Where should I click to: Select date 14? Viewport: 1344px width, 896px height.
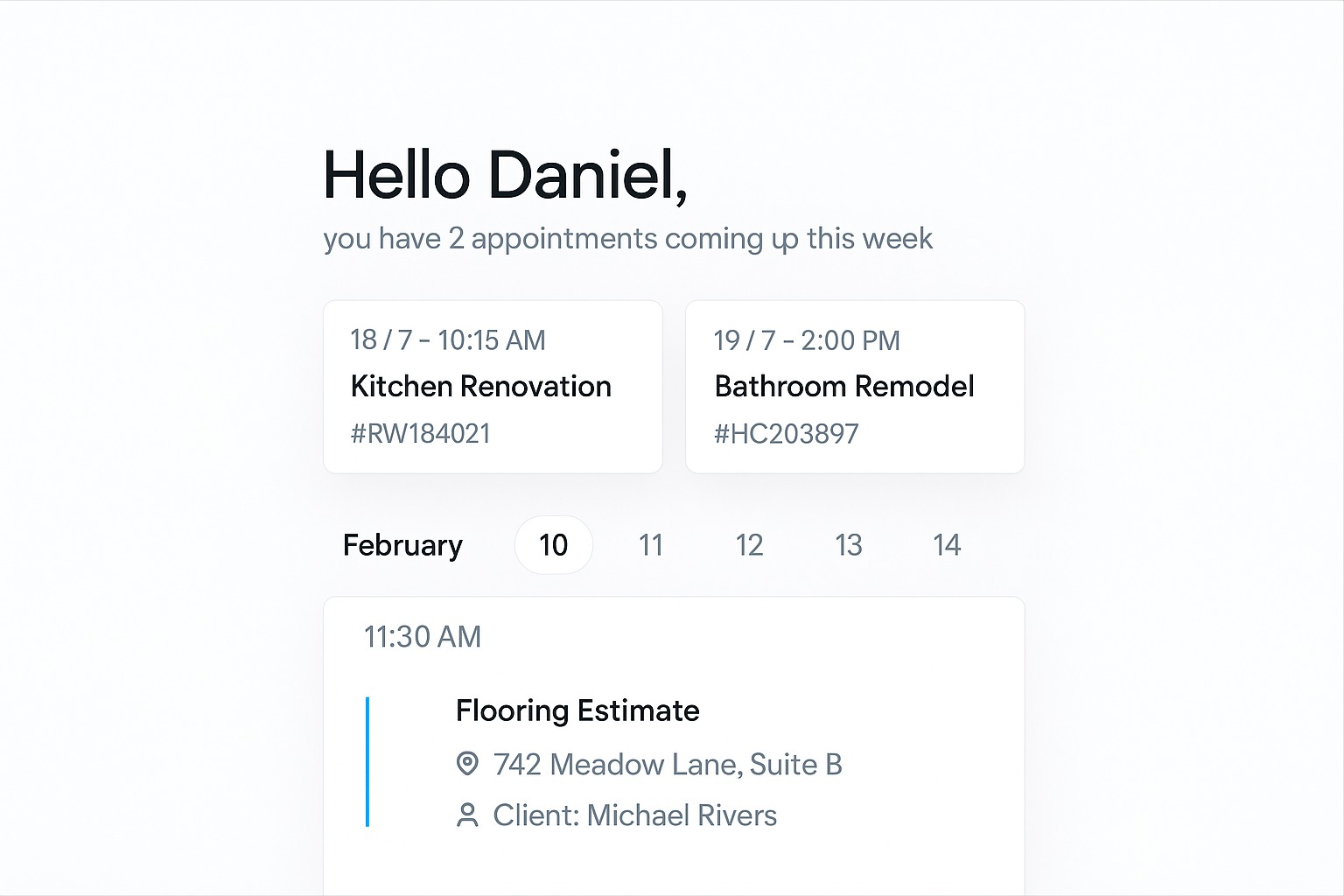point(947,545)
